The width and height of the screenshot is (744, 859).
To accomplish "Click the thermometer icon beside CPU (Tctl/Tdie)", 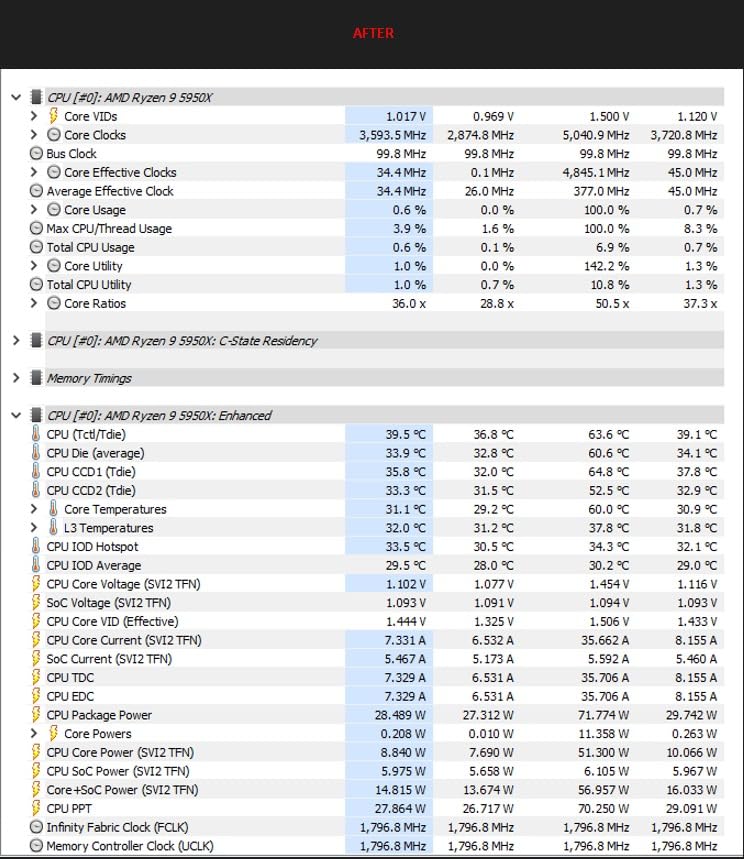I will (x=36, y=434).
